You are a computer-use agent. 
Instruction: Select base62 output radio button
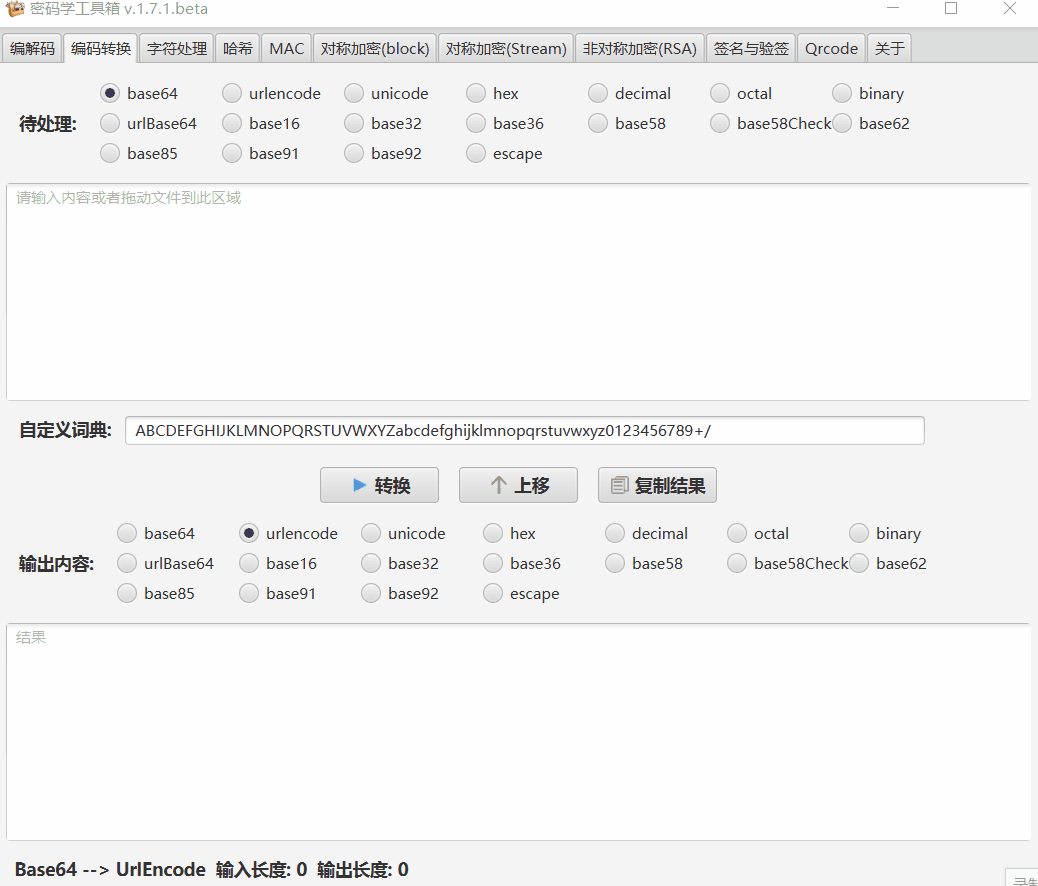[x=859, y=563]
